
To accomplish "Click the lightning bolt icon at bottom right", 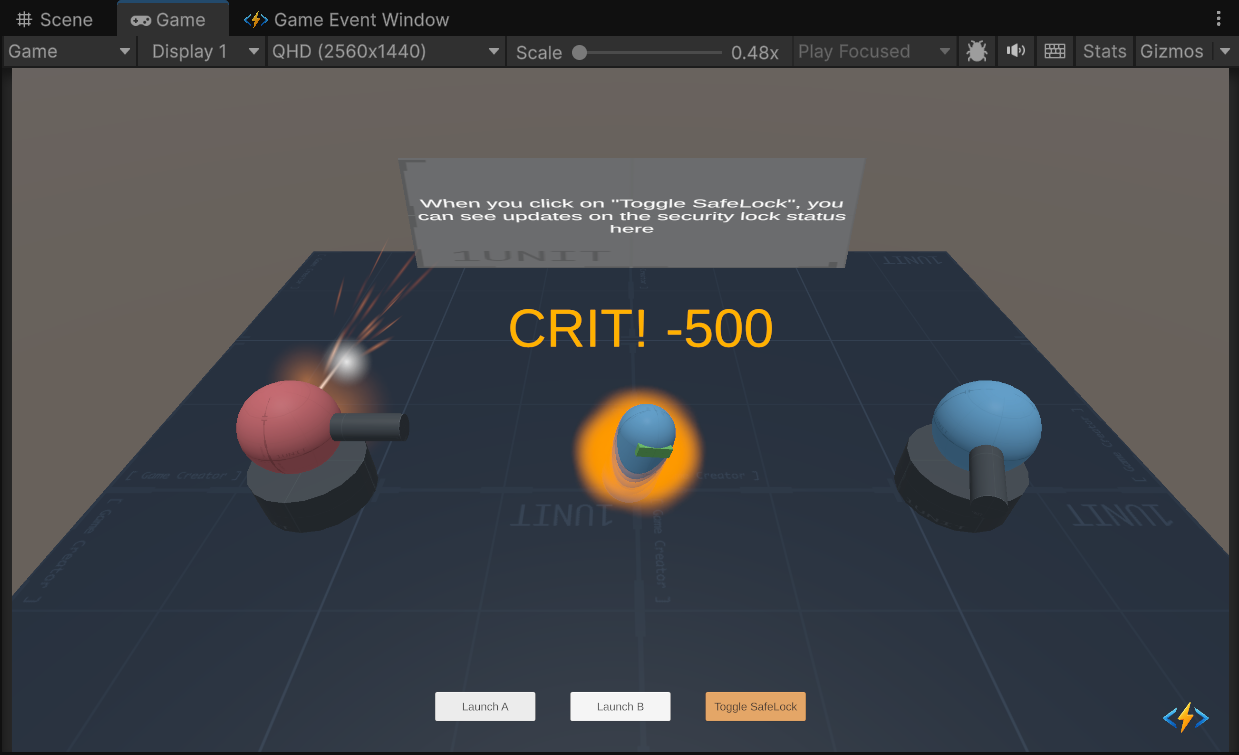I will click(1185, 717).
